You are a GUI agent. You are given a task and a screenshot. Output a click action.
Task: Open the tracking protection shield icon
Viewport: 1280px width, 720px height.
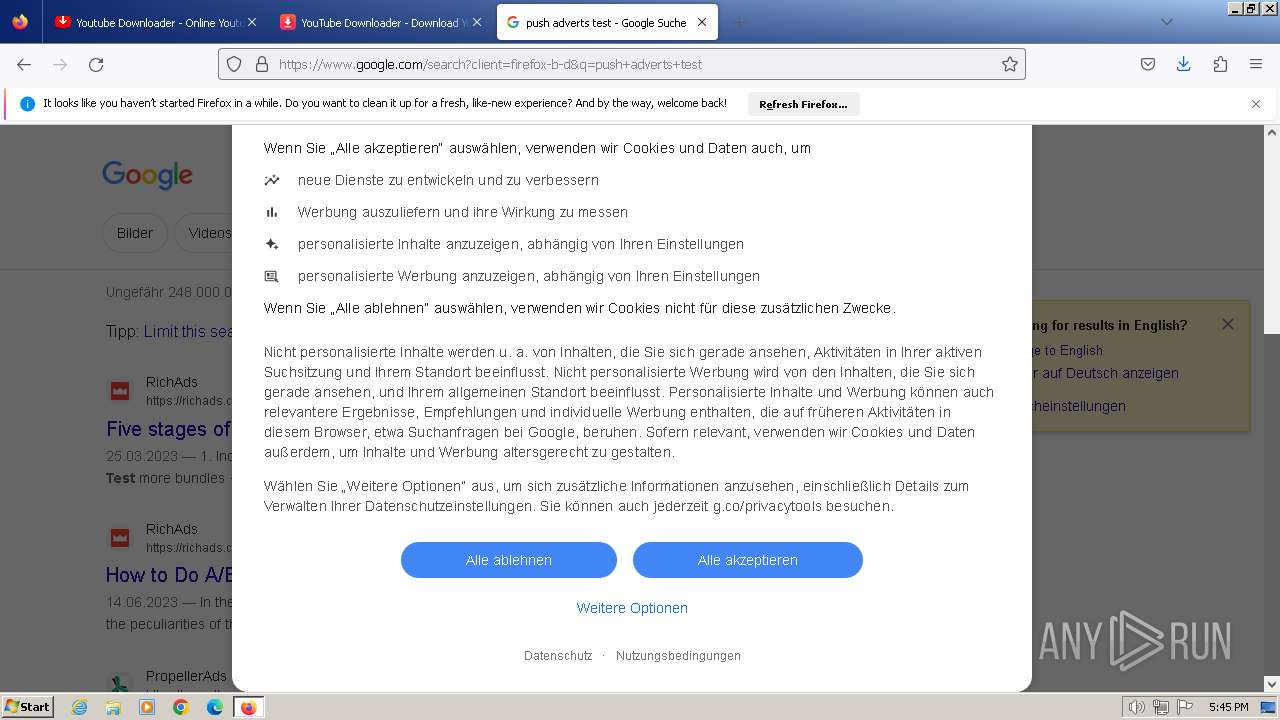tap(234, 64)
